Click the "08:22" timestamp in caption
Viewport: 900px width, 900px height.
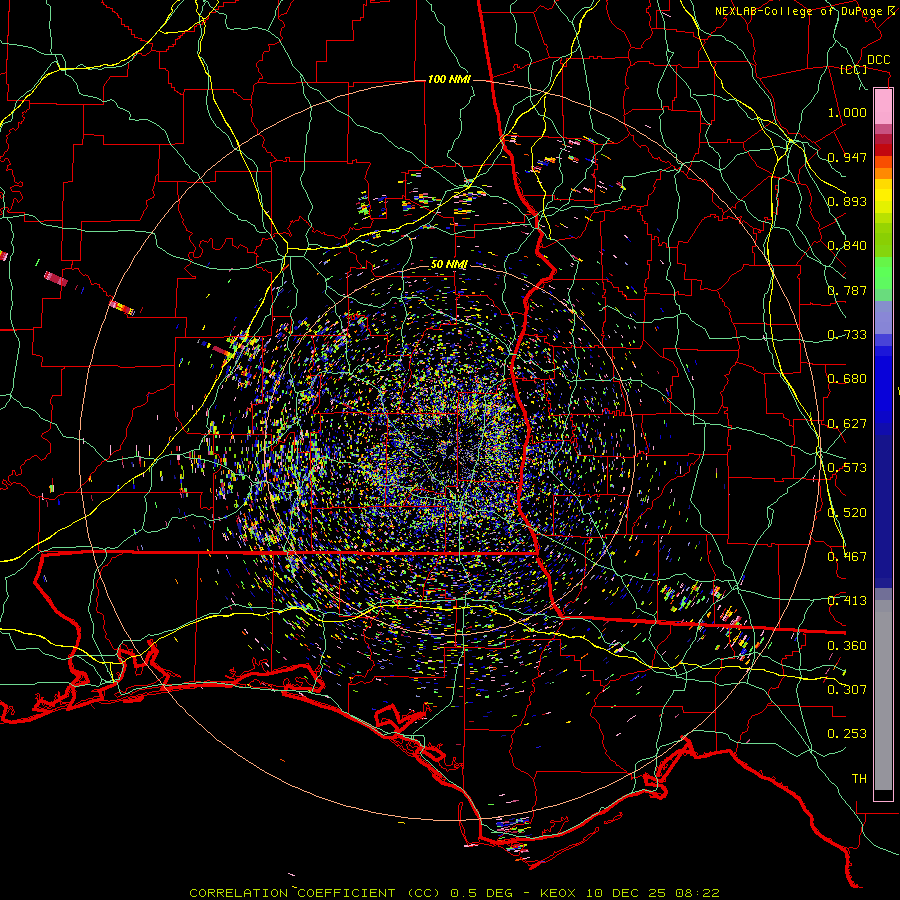(697, 893)
